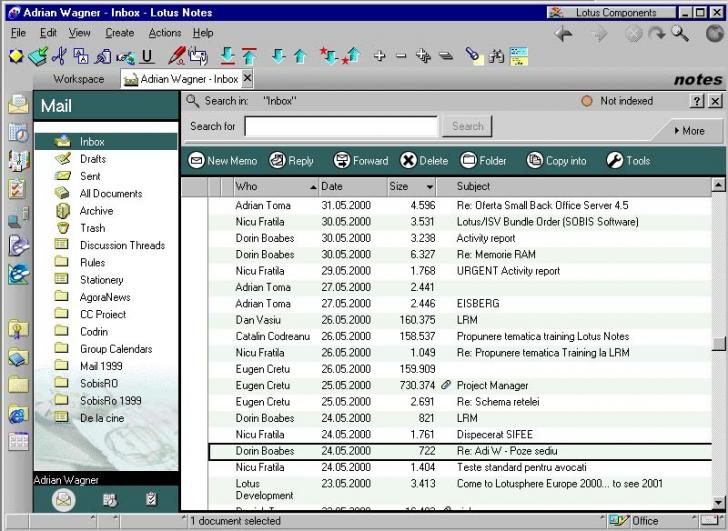Click the Search button
Viewport: 728px width, 531px height.
coord(467,126)
